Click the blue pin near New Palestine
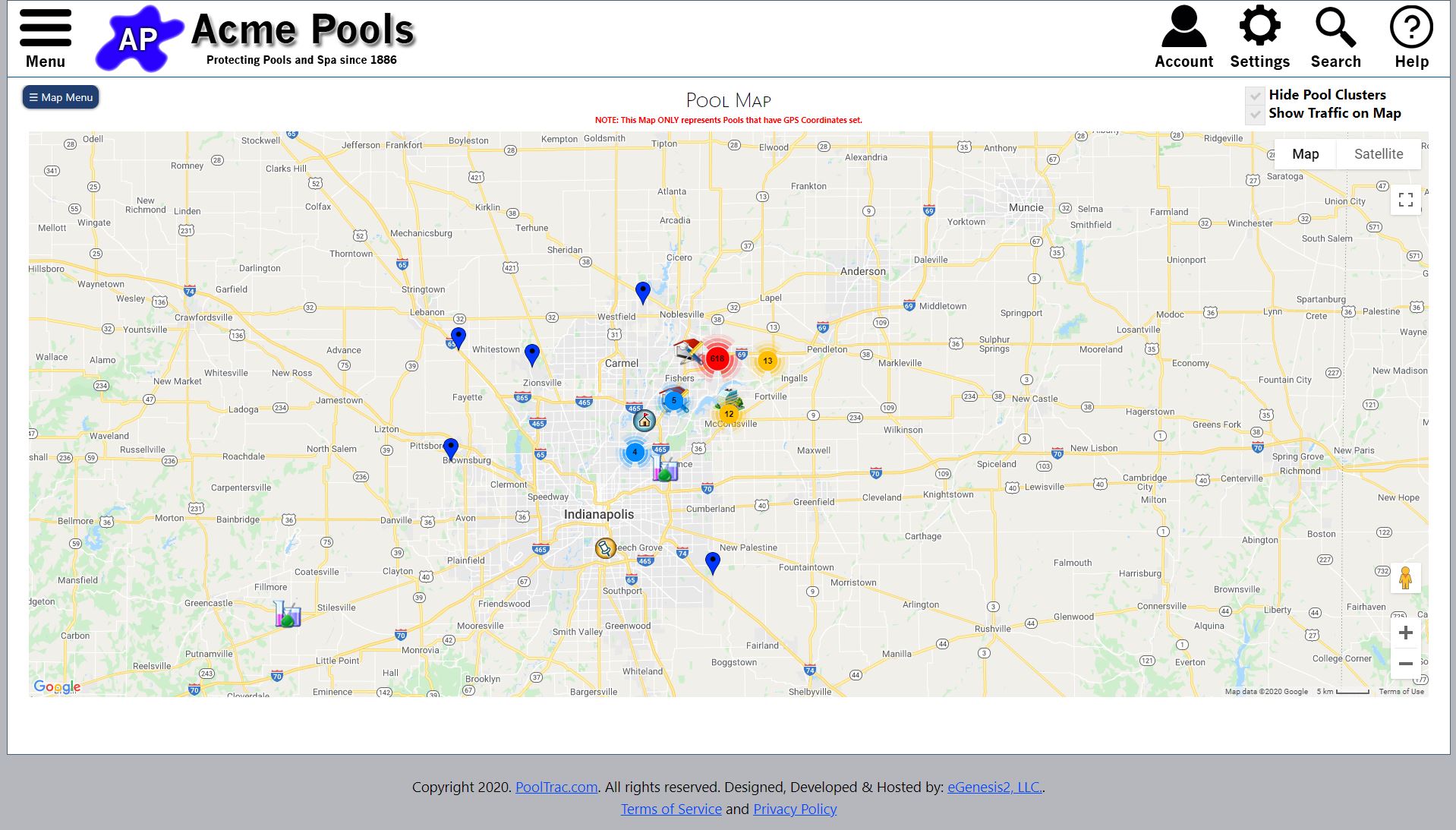This screenshot has height=830, width=1456. 712,563
